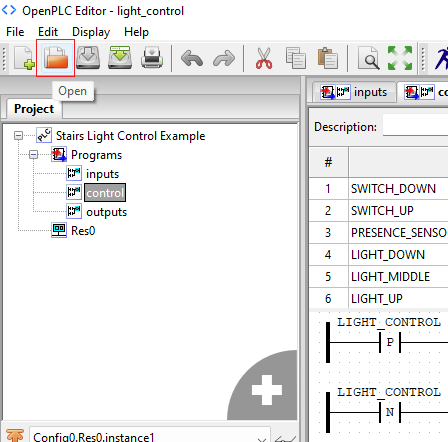Redo action with the right arrow
Screen dimensions: 448x442
(224, 58)
